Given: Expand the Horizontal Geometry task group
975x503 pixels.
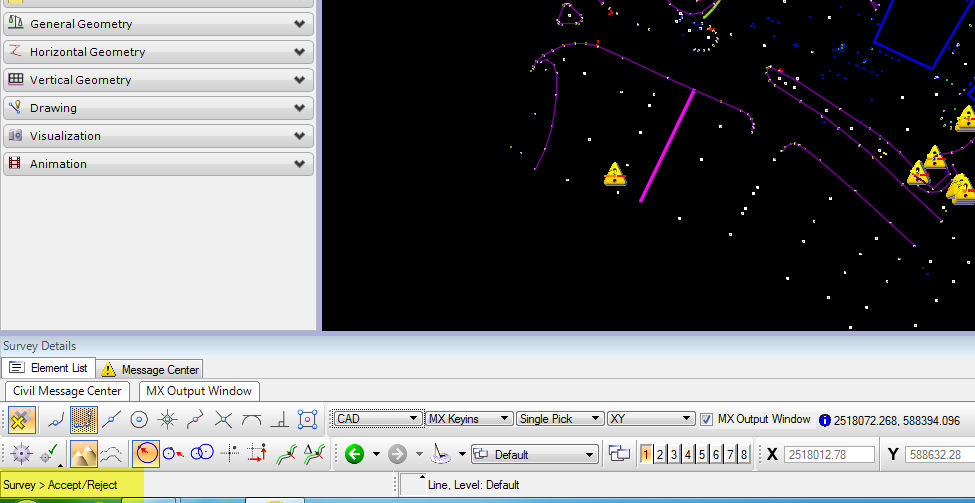Looking at the screenshot, I should tap(159, 52).
